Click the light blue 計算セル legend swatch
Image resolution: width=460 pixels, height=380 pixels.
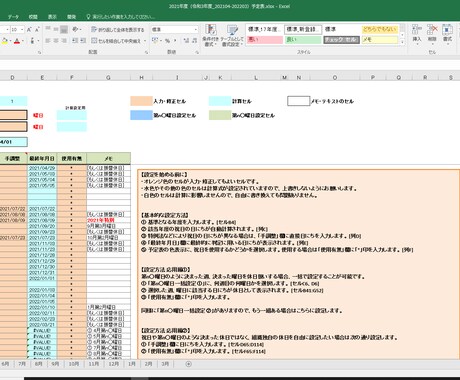pyautogui.click(x=220, y=101)
